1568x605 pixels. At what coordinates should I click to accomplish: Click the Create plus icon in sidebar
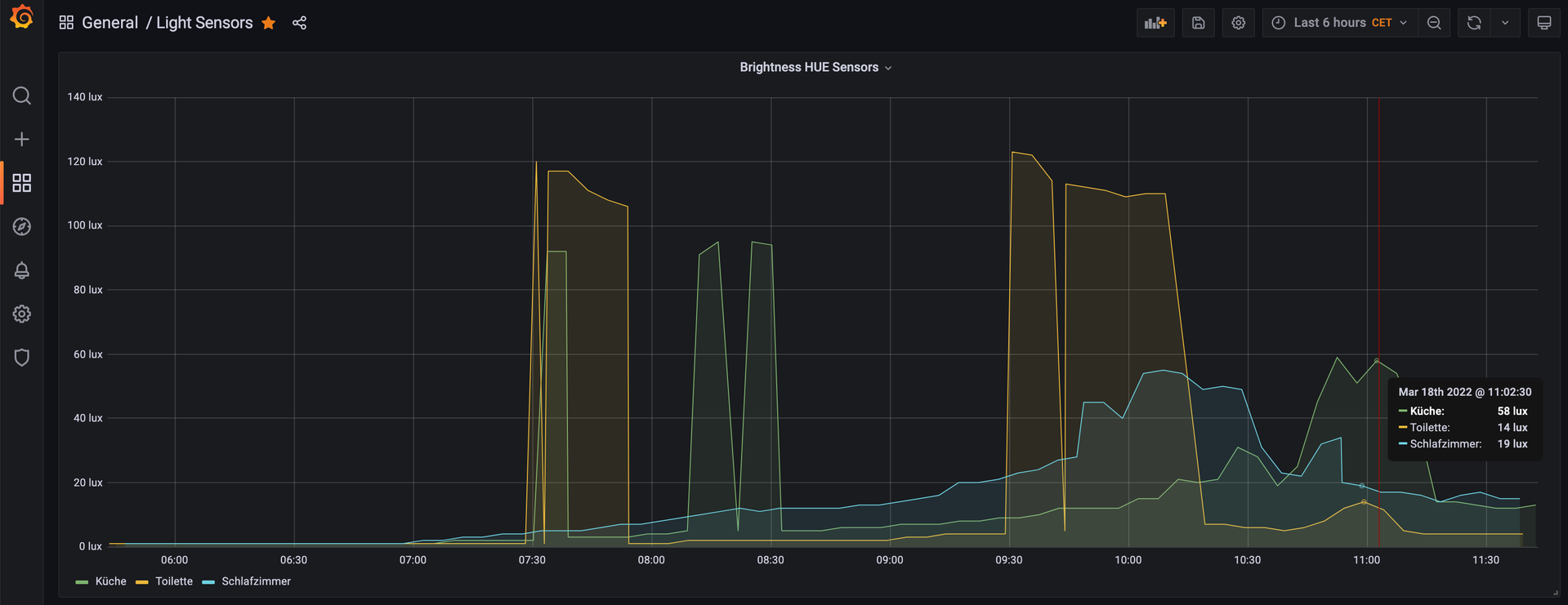coord(22,140)
